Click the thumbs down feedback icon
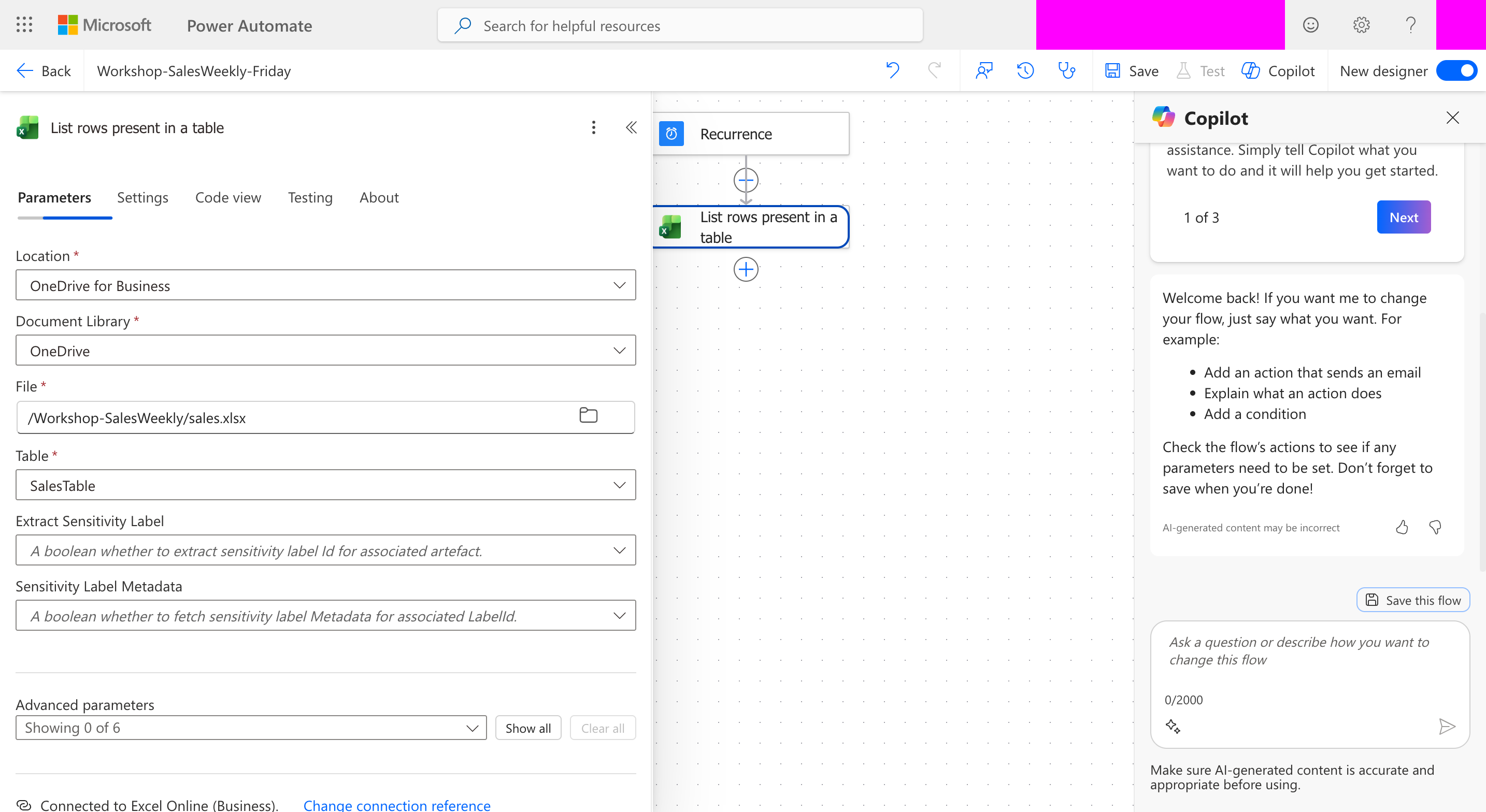Viewport: 1486px width, 812px height. (x=1435, y=527)
